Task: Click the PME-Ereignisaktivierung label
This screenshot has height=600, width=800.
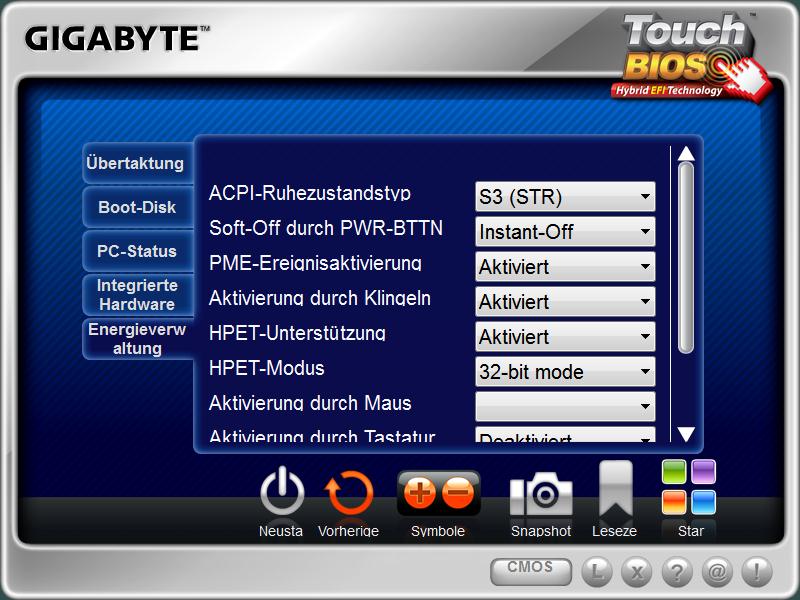Action: [315, 263]
